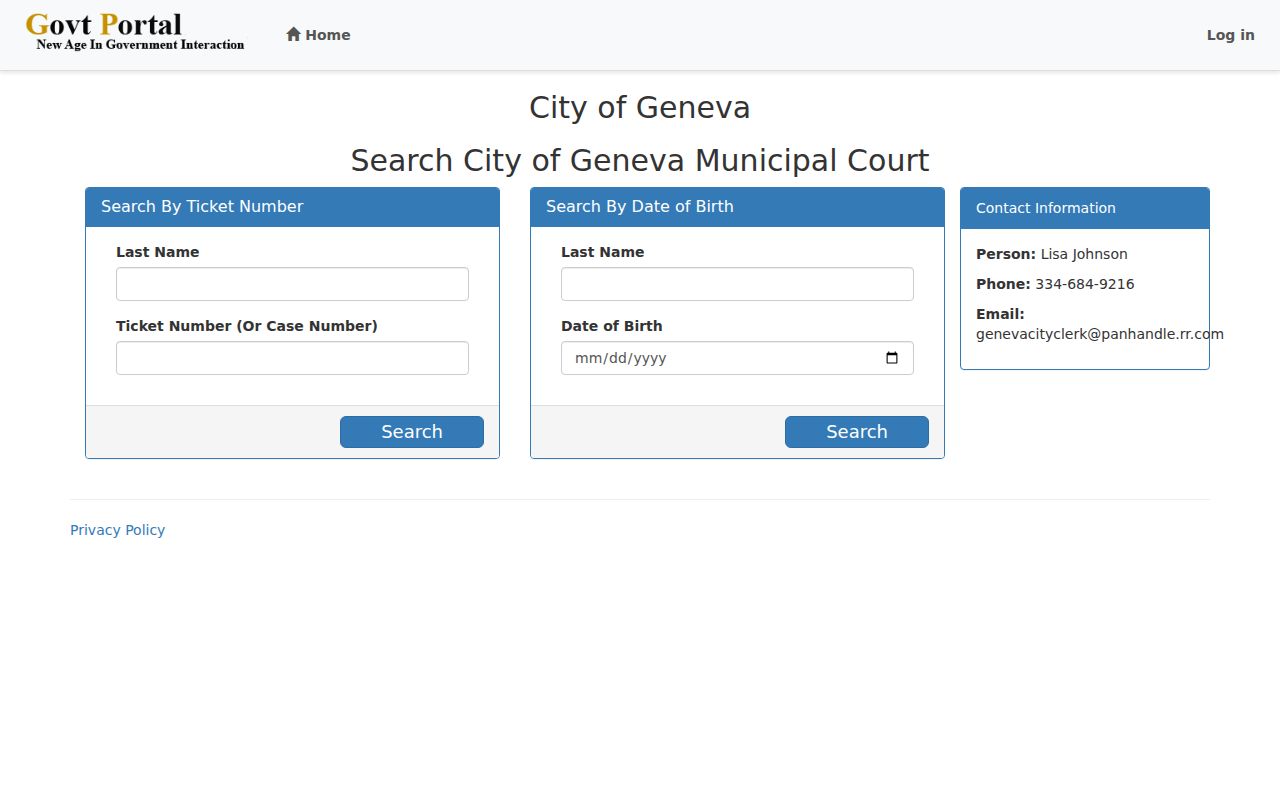Select contact person Lisa Johnson

[1084, 254]
